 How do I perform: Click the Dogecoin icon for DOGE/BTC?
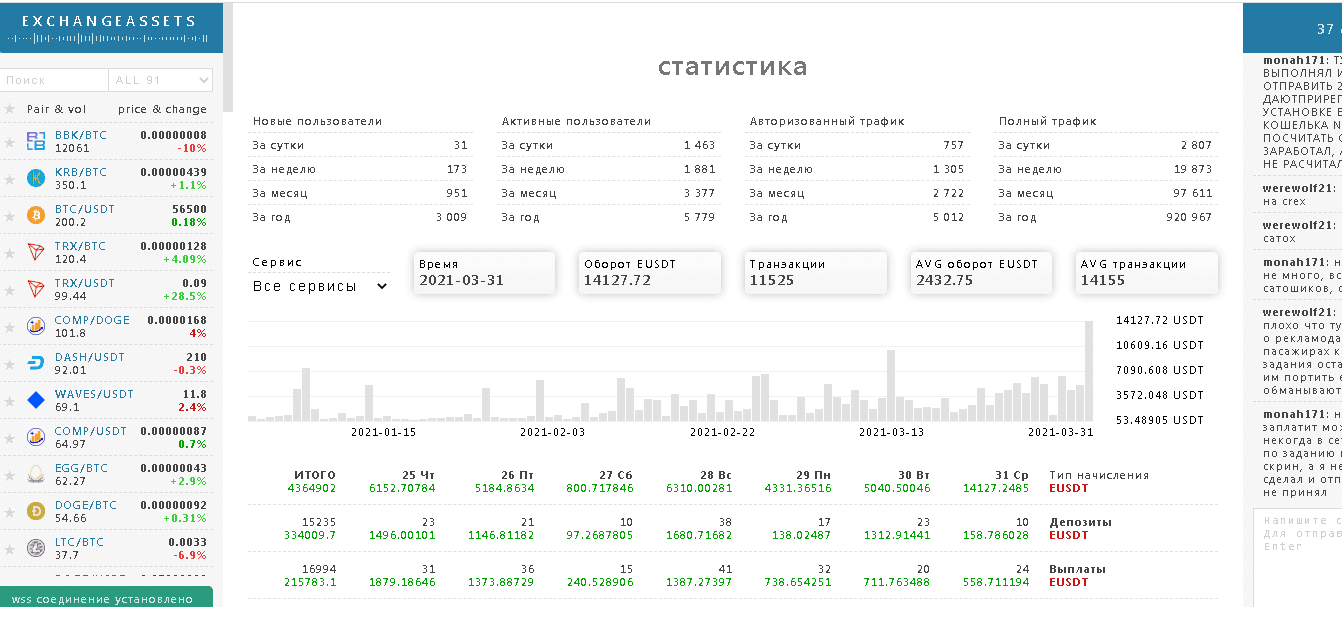(x=36, y=511)
